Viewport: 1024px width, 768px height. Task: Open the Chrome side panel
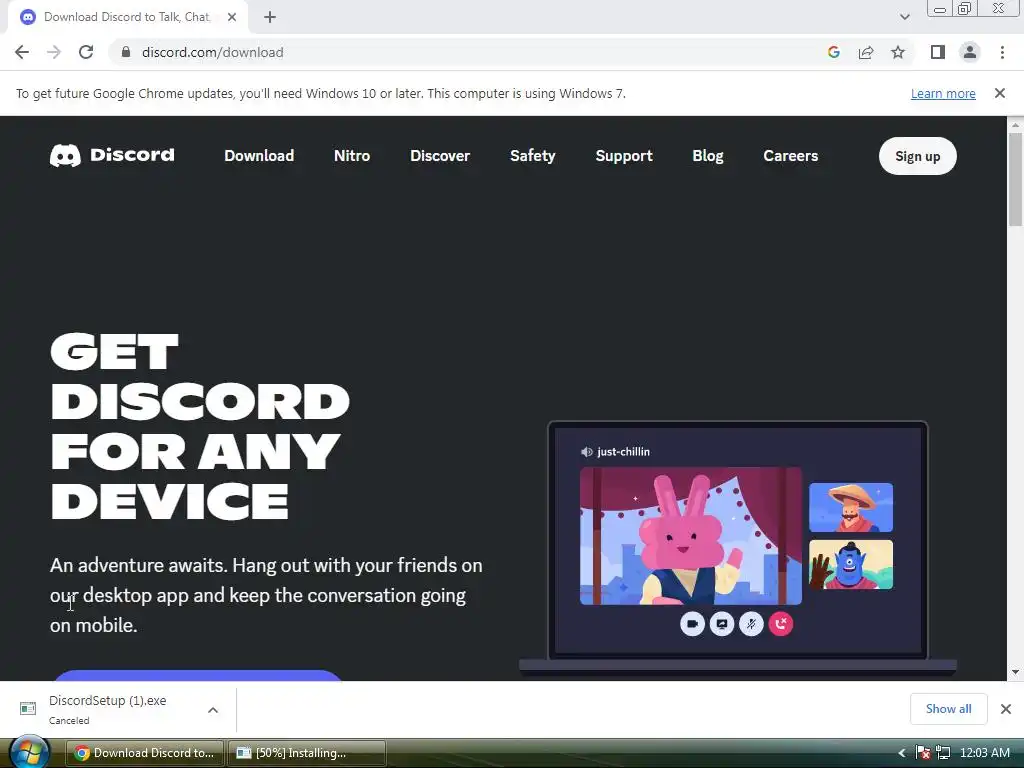pos(938,52)
